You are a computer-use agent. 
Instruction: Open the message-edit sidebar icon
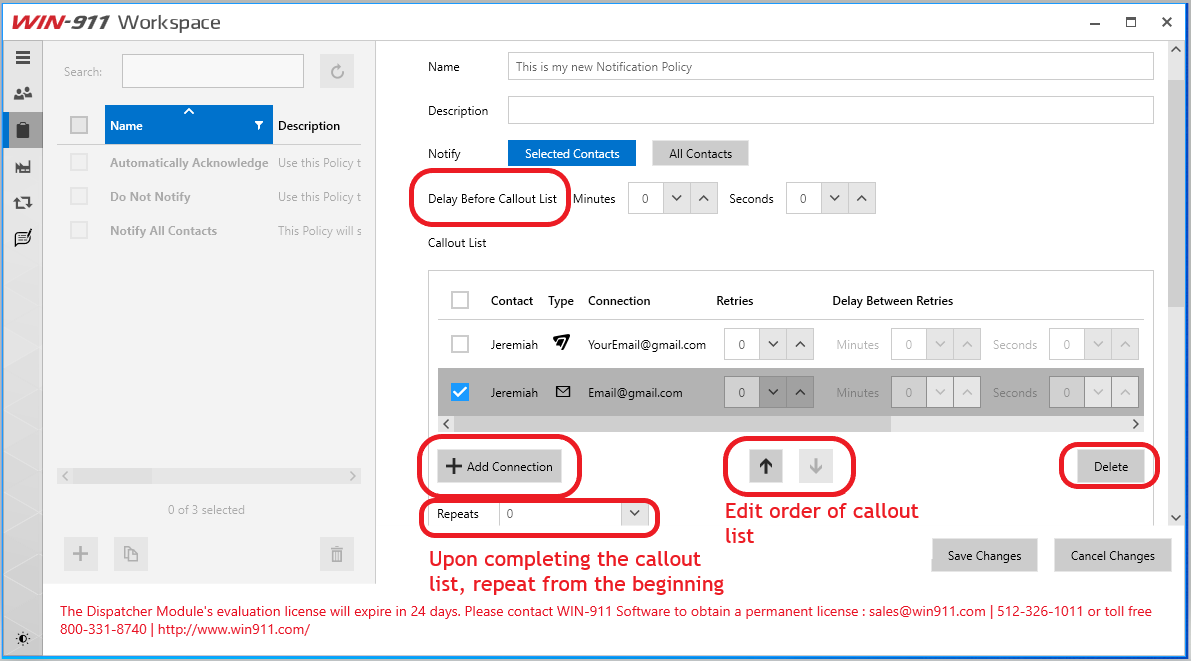tap(23, 239)
